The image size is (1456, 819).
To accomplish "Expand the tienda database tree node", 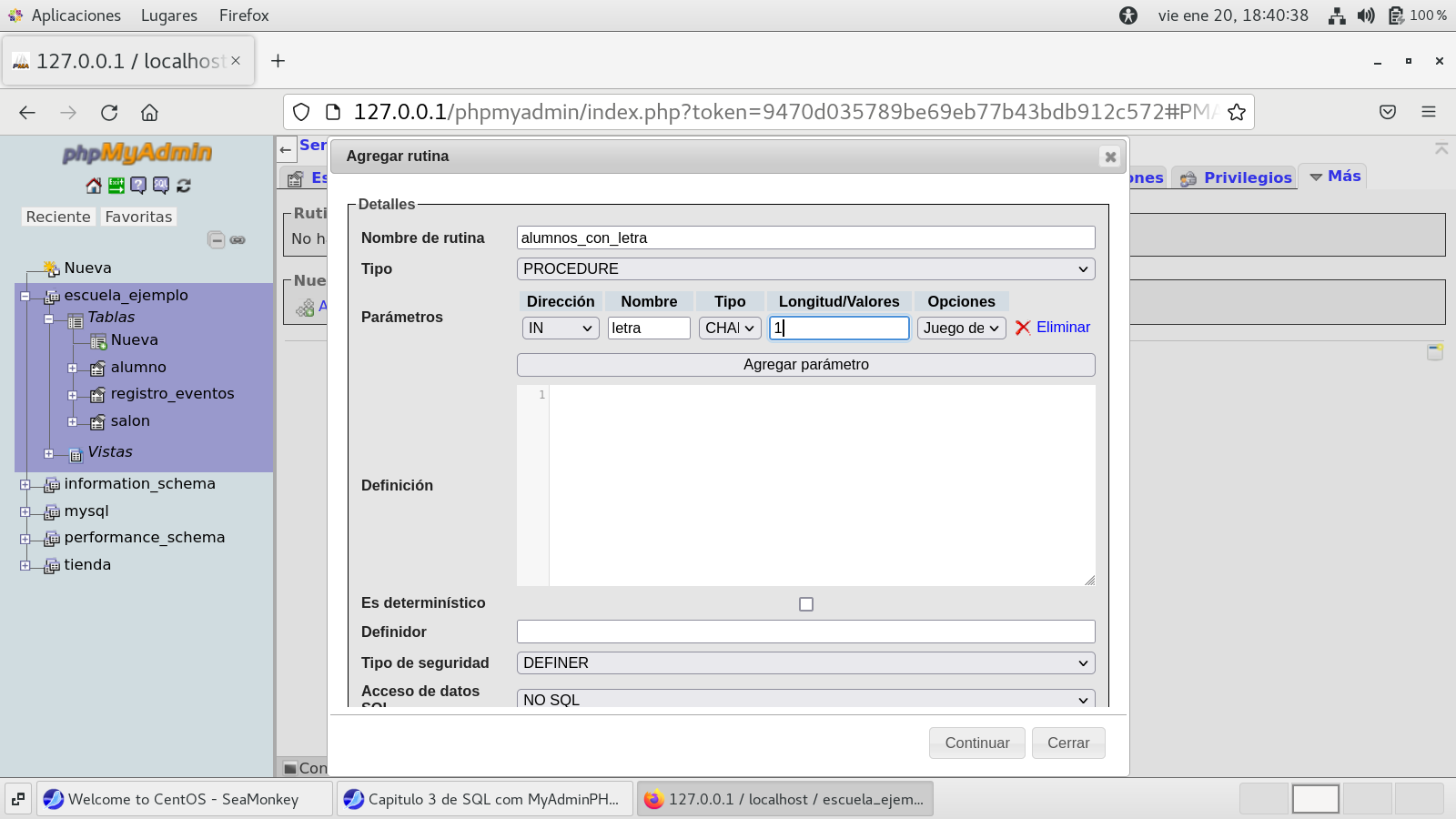I will pos(25,565).
